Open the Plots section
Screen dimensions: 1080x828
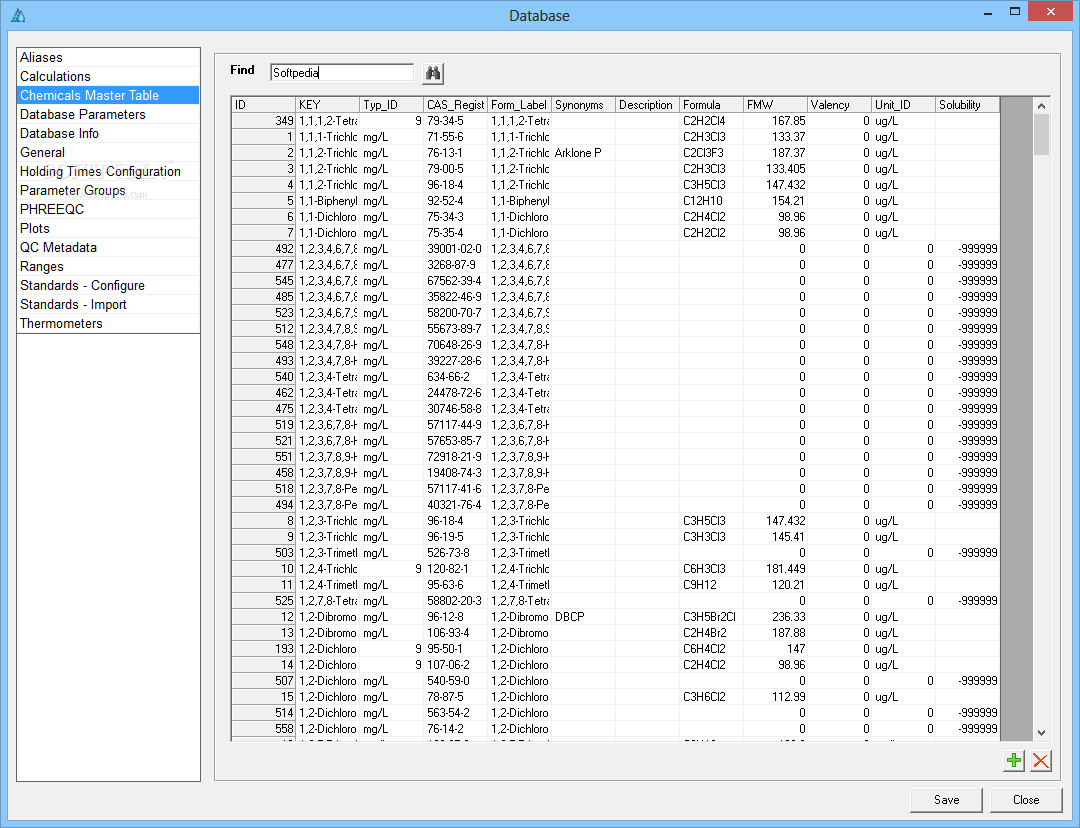pyautogui.click(x=108, y=229)
